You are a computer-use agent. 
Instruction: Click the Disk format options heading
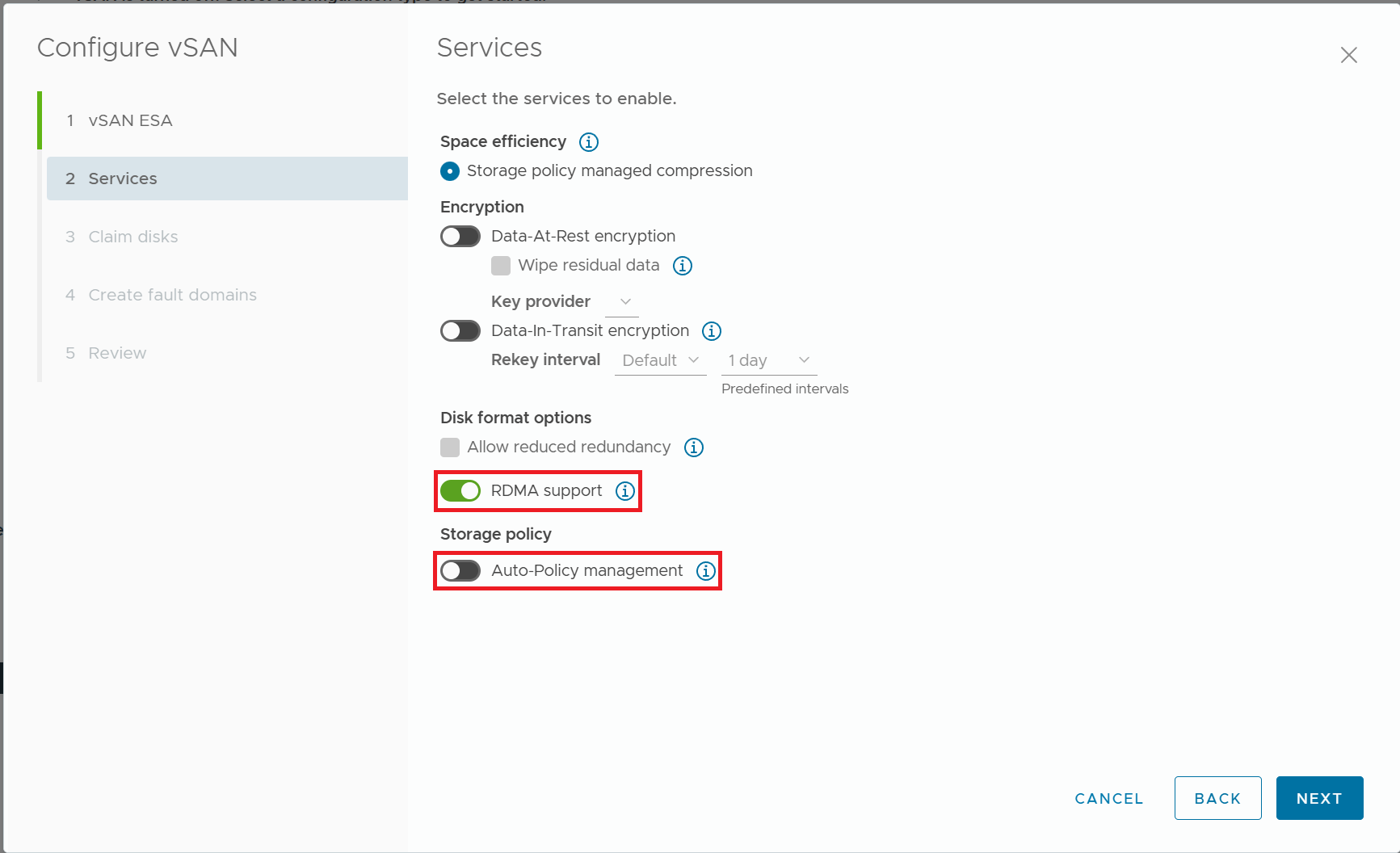[515, 418]
